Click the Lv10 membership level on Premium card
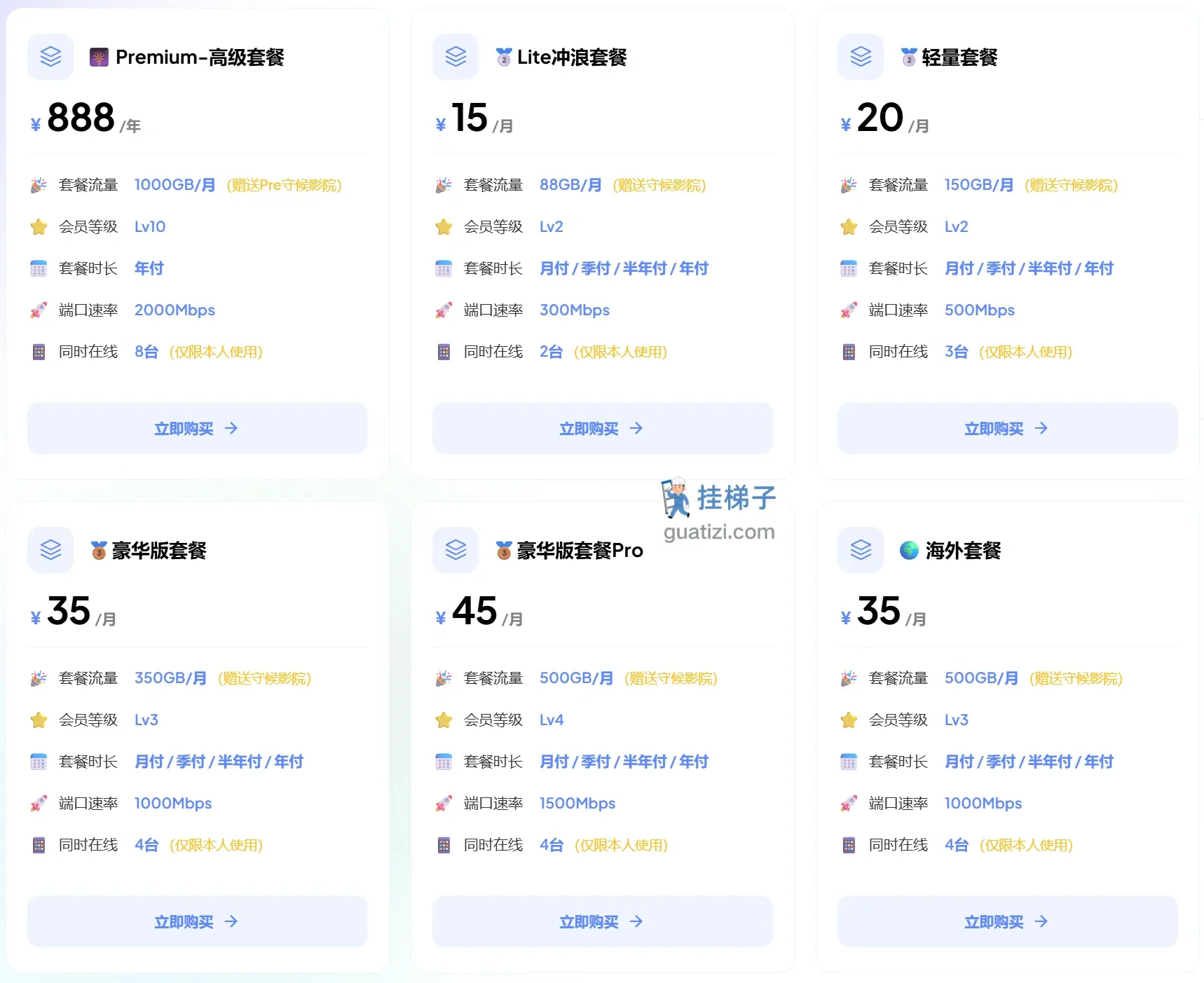 149,226
